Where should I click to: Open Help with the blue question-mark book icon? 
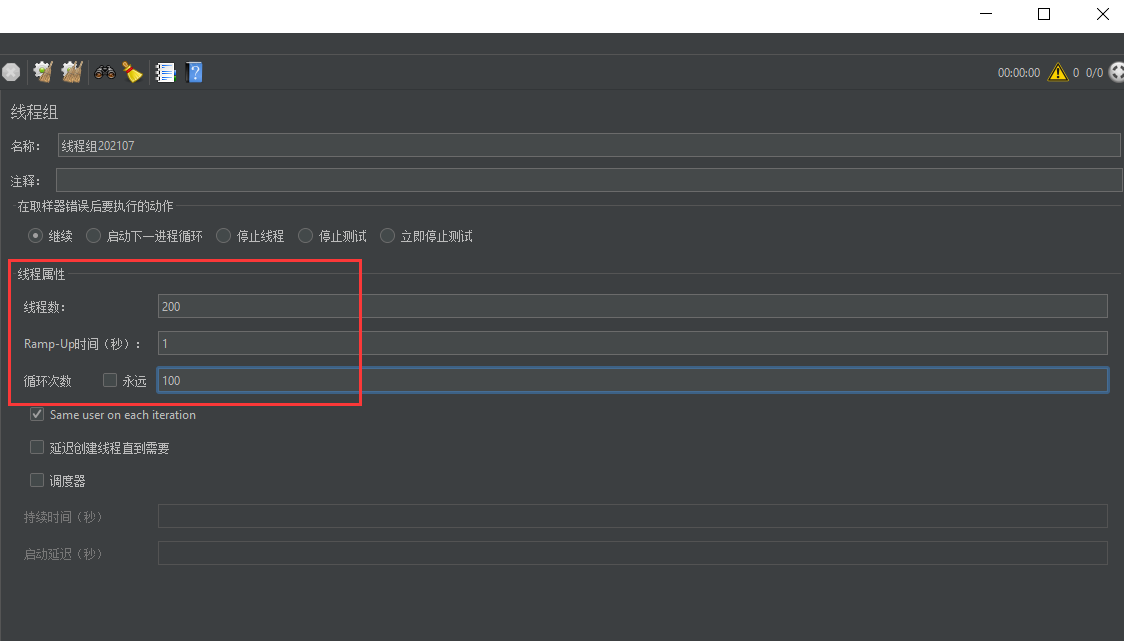[194, 72]
